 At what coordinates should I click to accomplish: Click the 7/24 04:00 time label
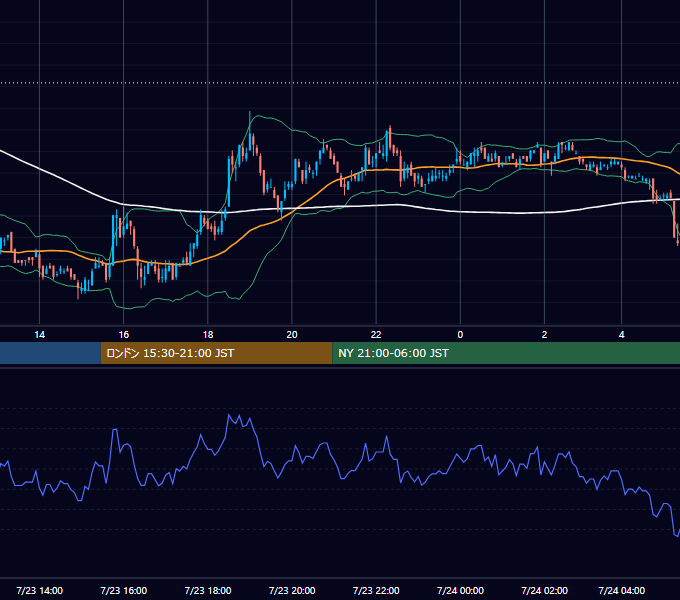(621, 590)
